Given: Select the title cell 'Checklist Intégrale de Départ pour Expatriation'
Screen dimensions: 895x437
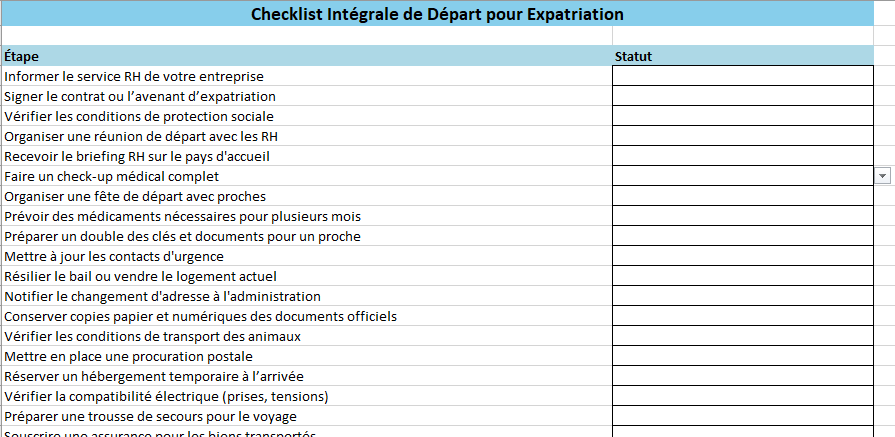Looking at the screenshot, I should tap(437, 15).
